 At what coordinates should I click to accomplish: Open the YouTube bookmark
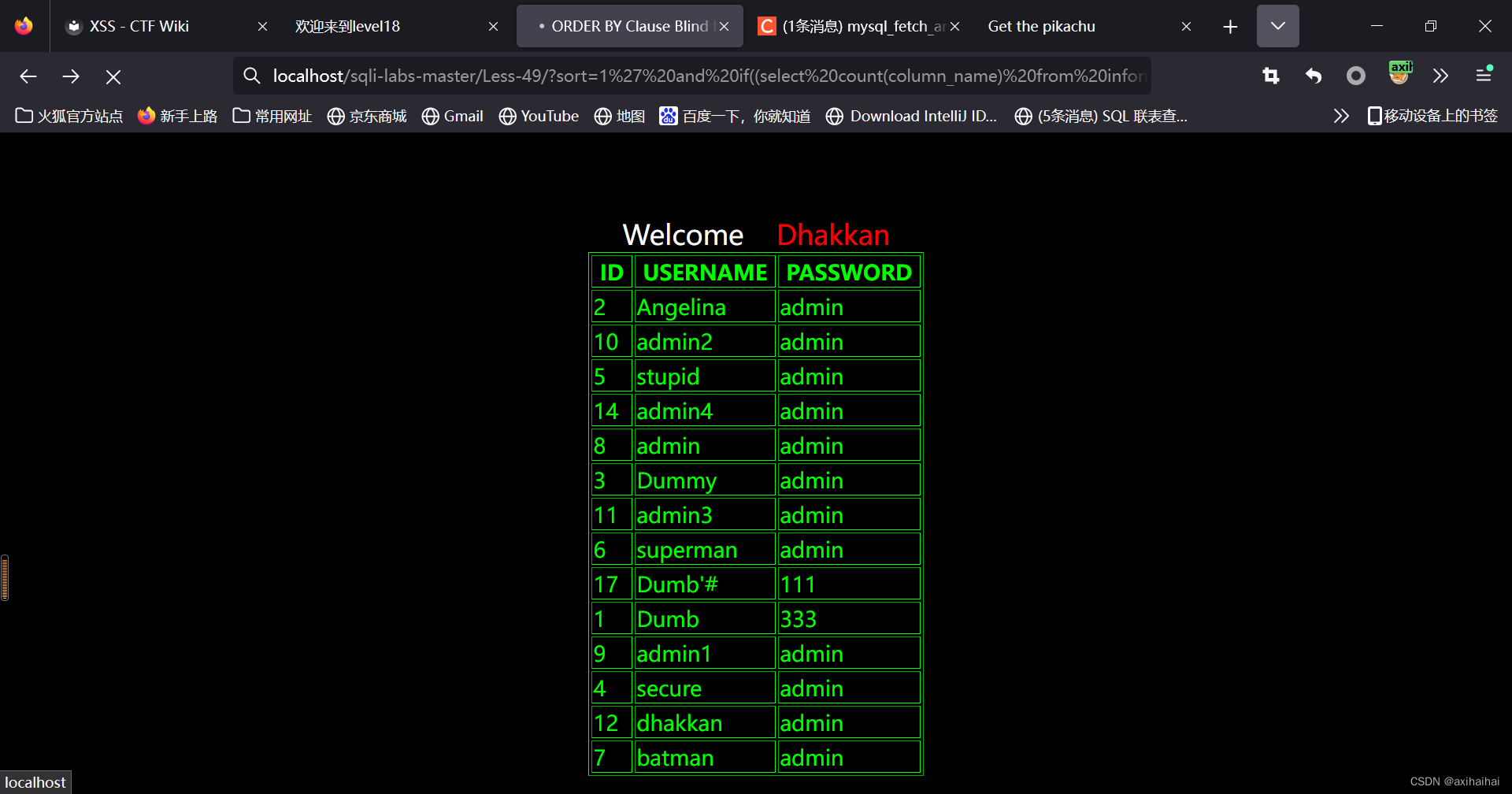(x=539, y=116)
